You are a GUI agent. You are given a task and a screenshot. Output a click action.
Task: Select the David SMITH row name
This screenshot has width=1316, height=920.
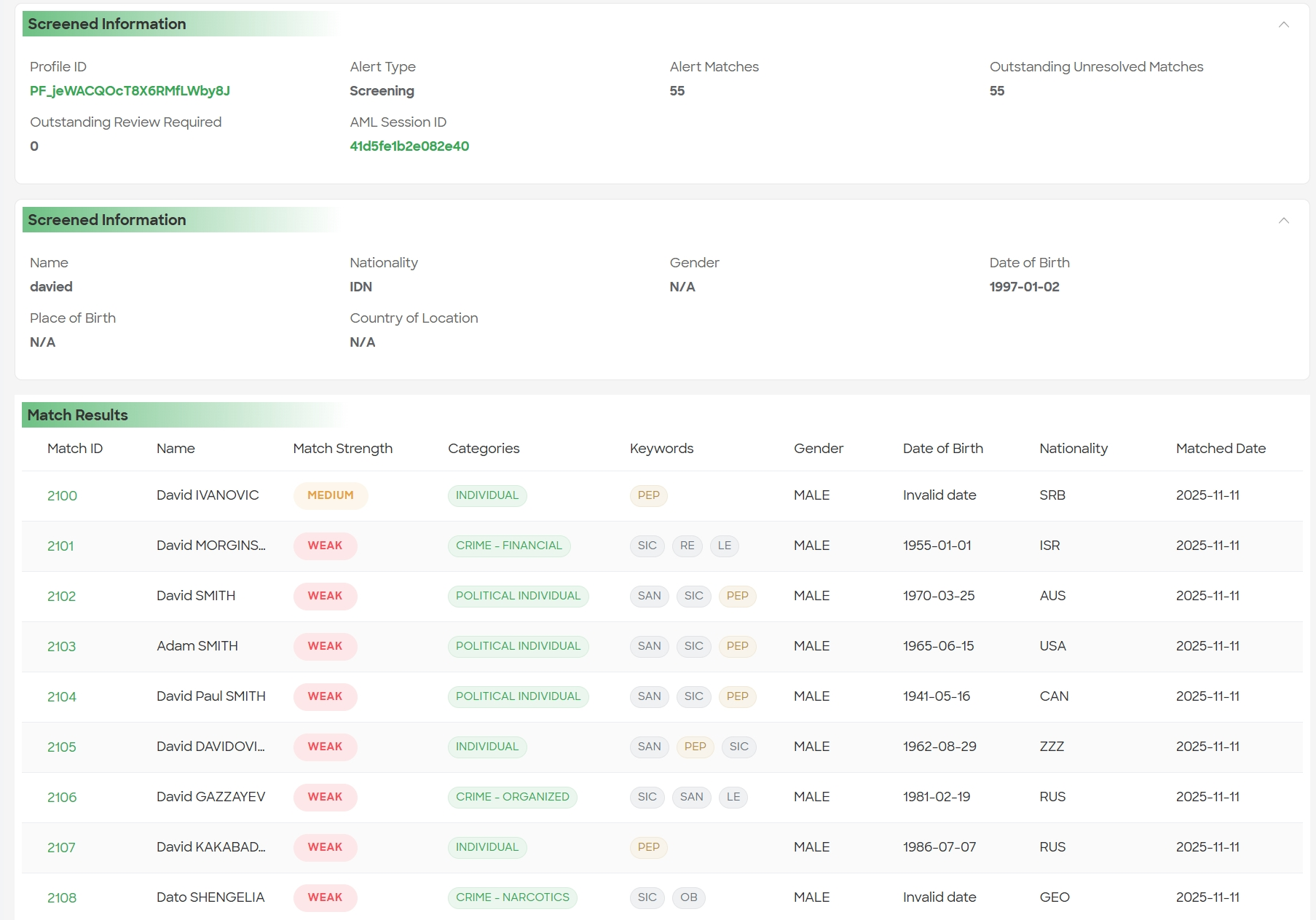(196, 596)
